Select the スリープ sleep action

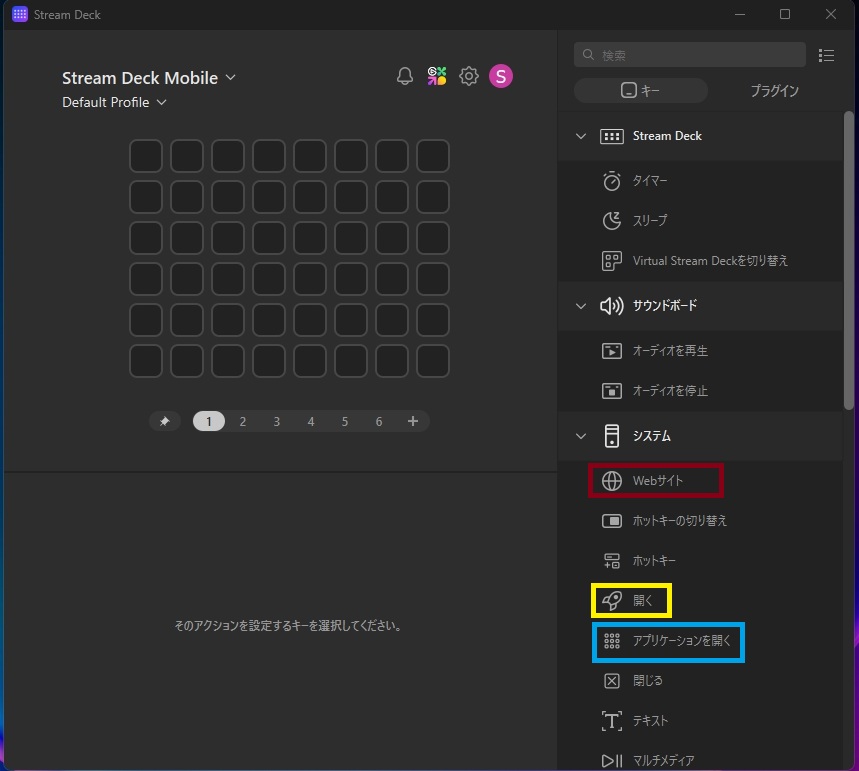point(649,220)
